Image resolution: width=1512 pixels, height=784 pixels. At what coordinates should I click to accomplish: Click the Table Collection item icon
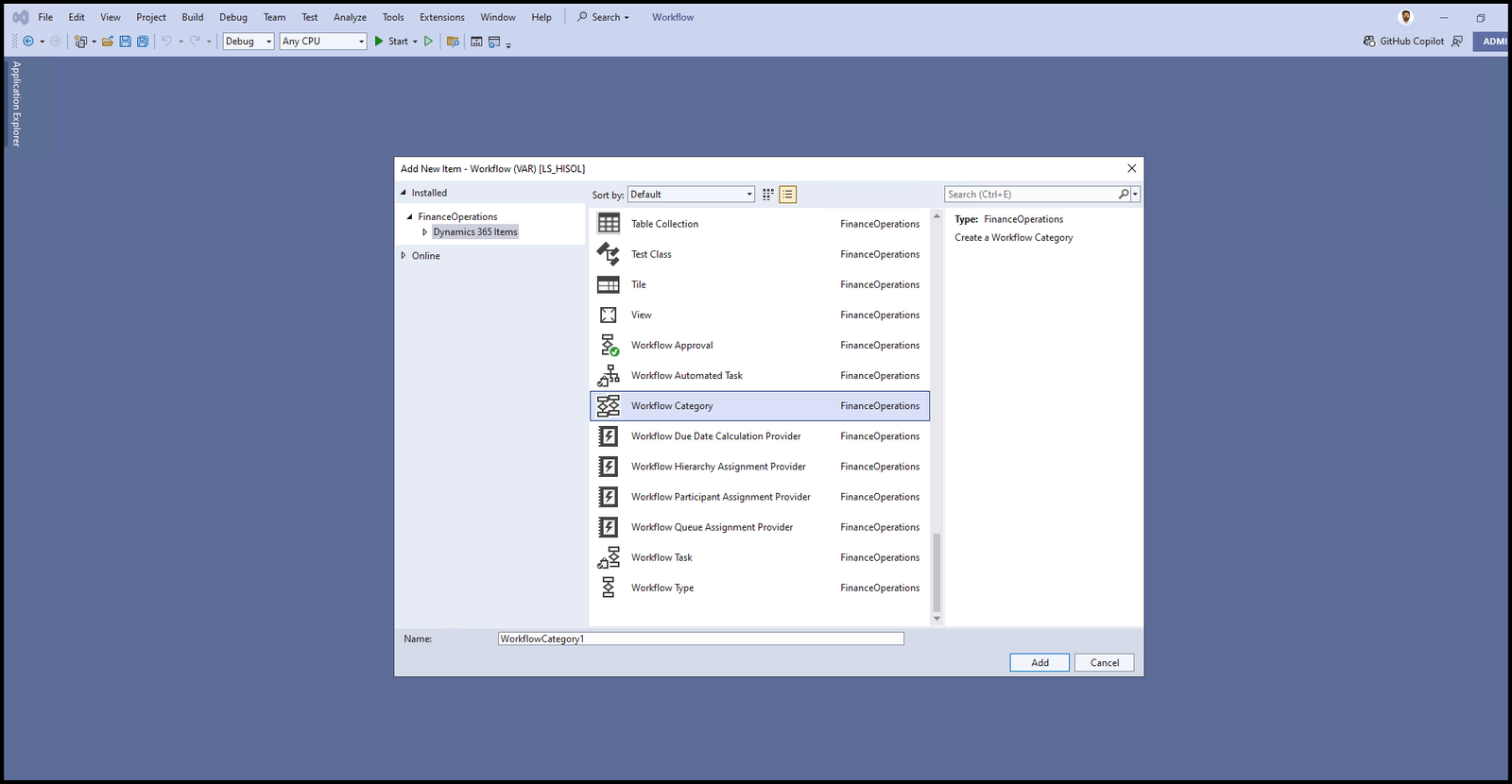[609, 223]
